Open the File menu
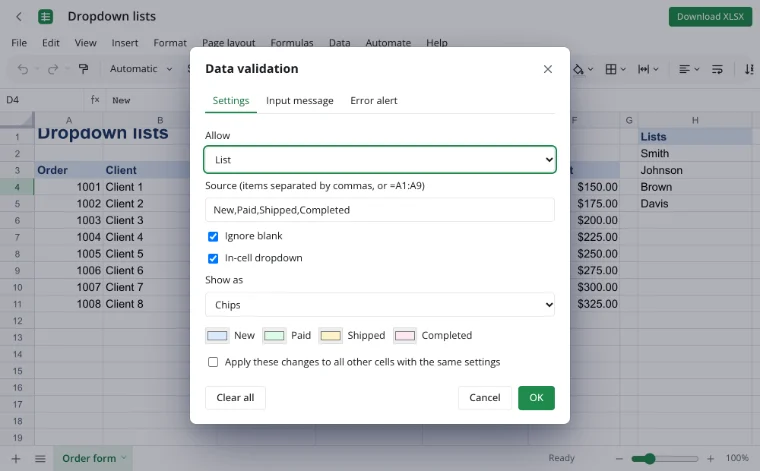 19,43
